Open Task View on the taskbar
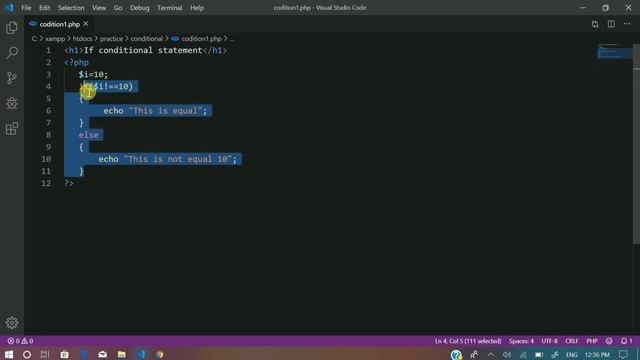This screenshot has width=640, height=360. pyautogui.click(x=45, y=354)
